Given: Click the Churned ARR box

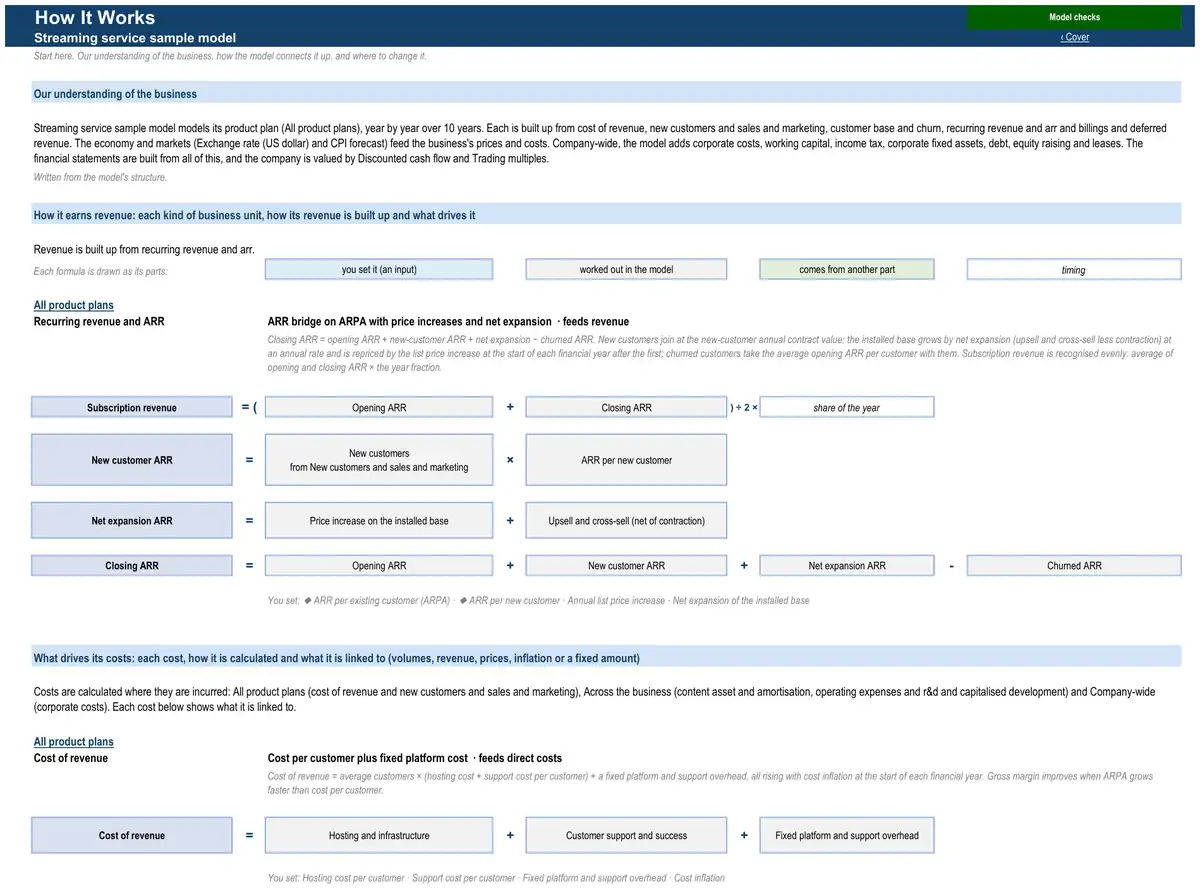Looking at the screenshot, I should point(1074,566).
